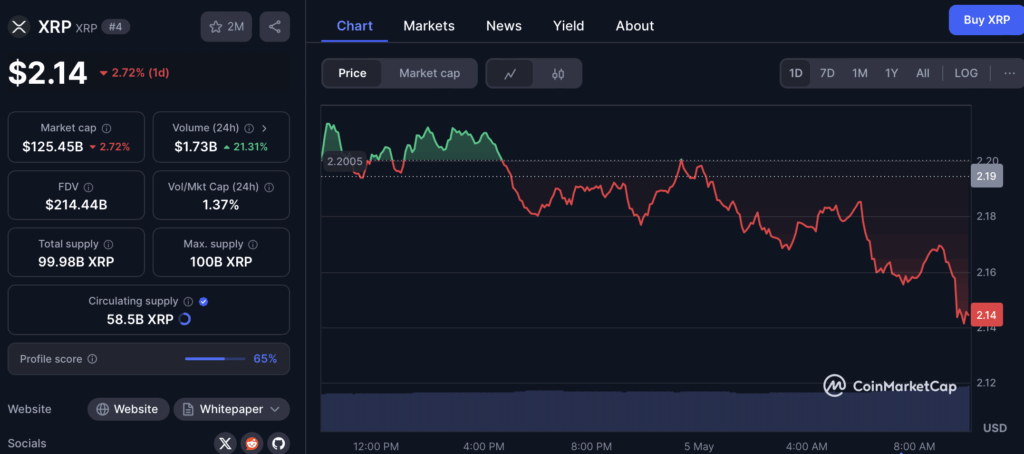Show Market cap info tooltip icon
The width and height of the screenshot is (1024, 454).
[106, 128]
